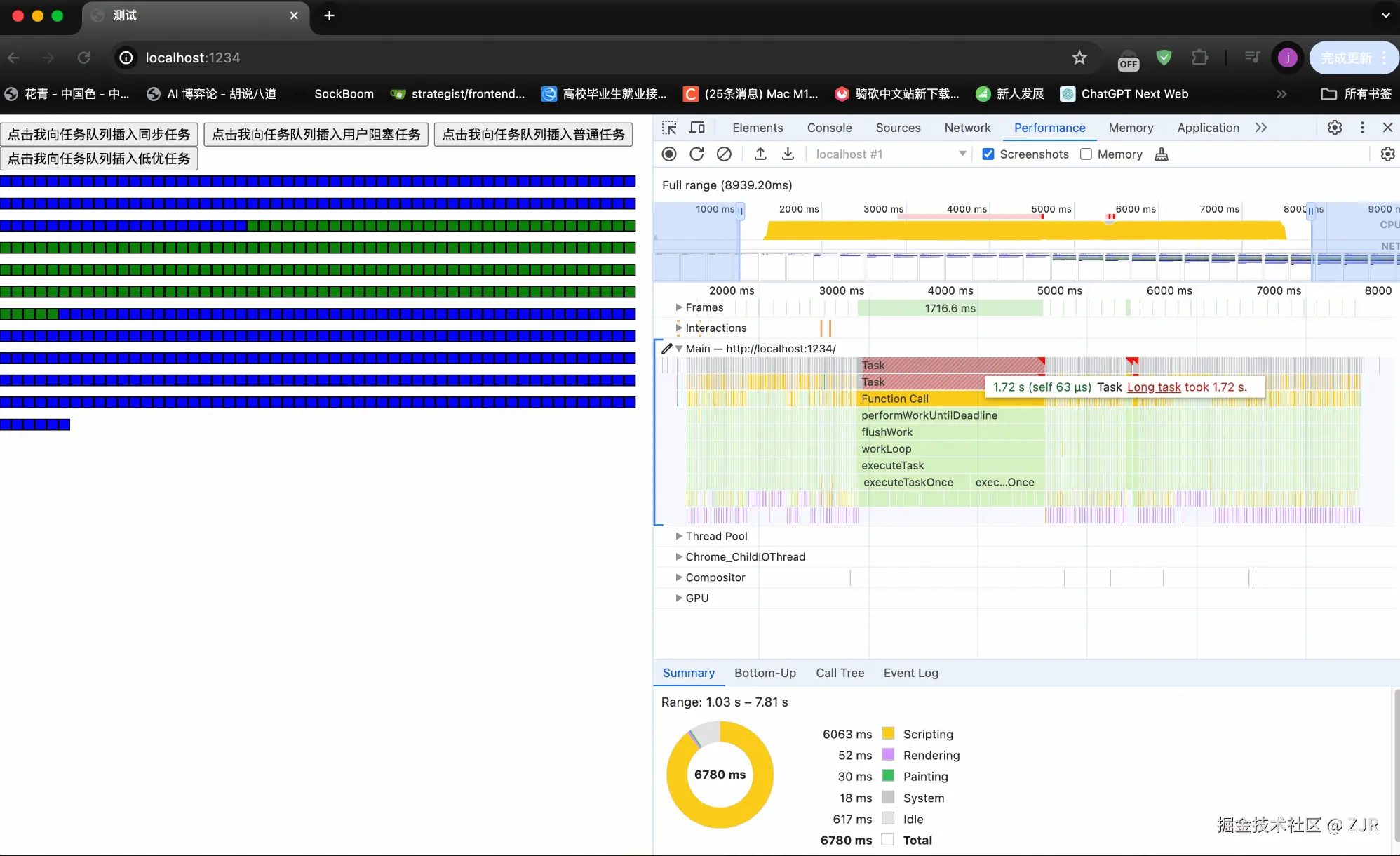Viewport: 1400px width, 856px height.
Task: Click the Long task link in tooltip
Action: pos(1154,387)
